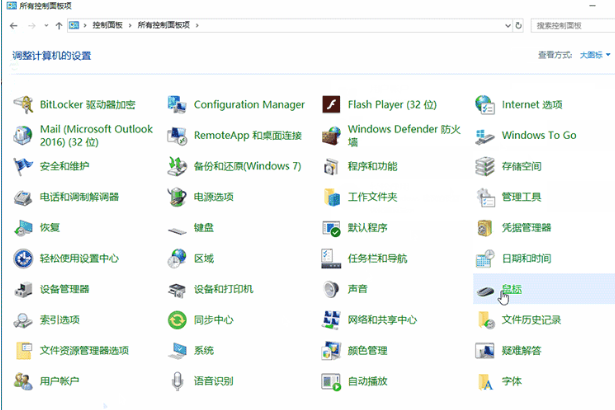This screenshot has height=410, width=615.
Task: Open the 查看方式 大图标 dropdown
Action: tap(595, 55)
